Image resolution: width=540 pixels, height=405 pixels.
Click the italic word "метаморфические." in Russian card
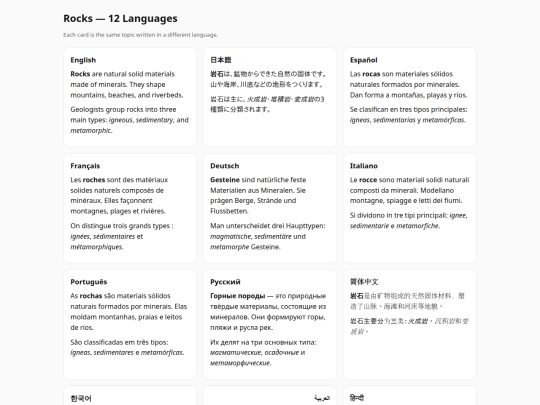tap(241, 363)
